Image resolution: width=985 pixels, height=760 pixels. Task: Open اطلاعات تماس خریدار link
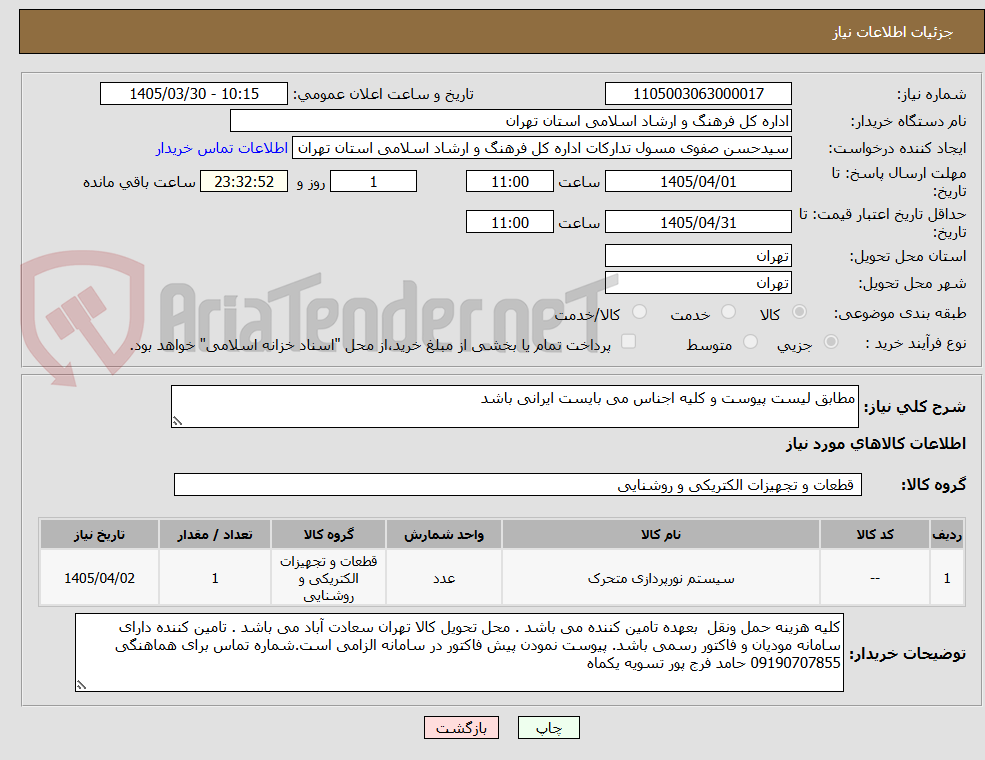(222, 148)
